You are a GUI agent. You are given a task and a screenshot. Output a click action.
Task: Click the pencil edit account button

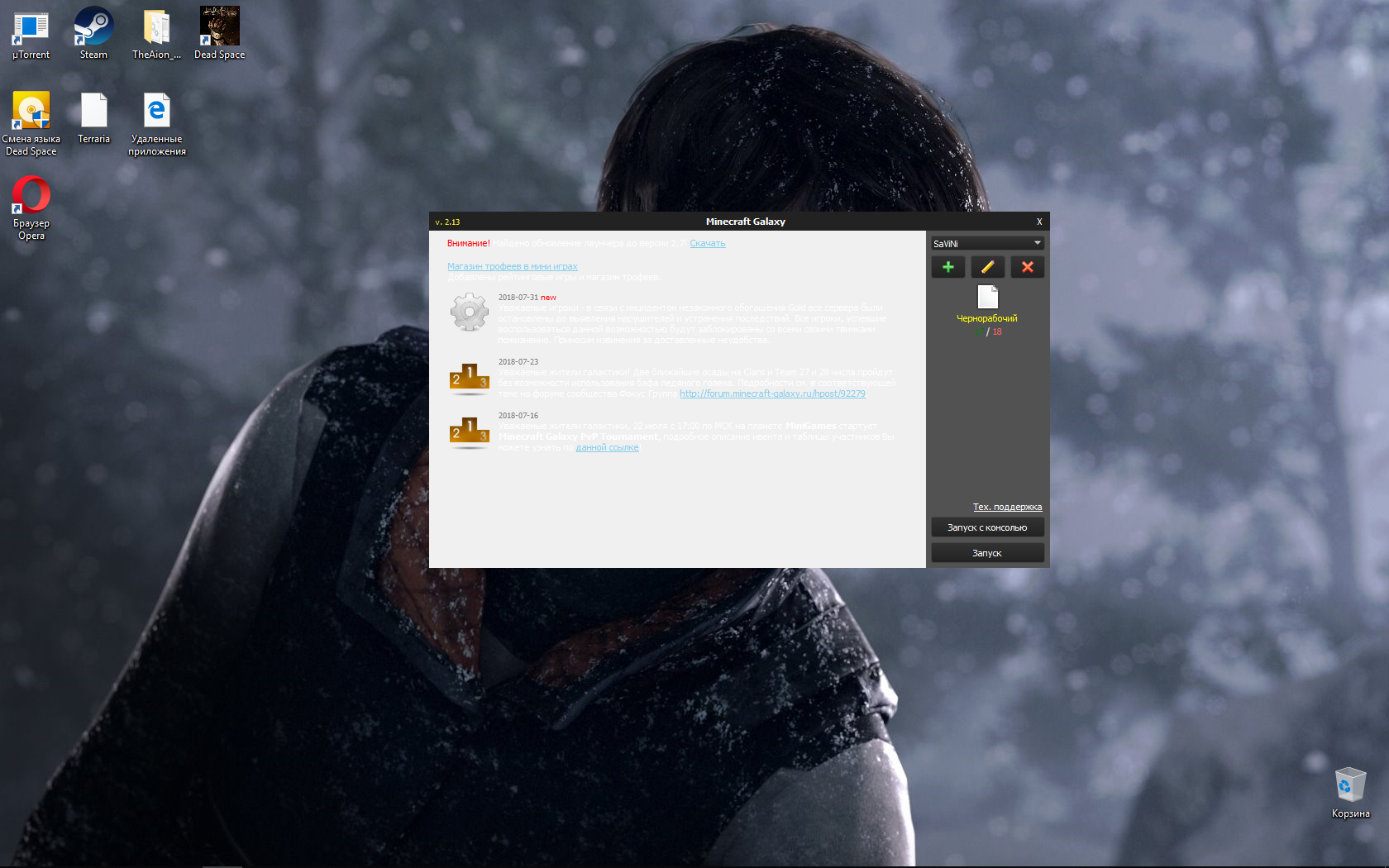point(987,267)
